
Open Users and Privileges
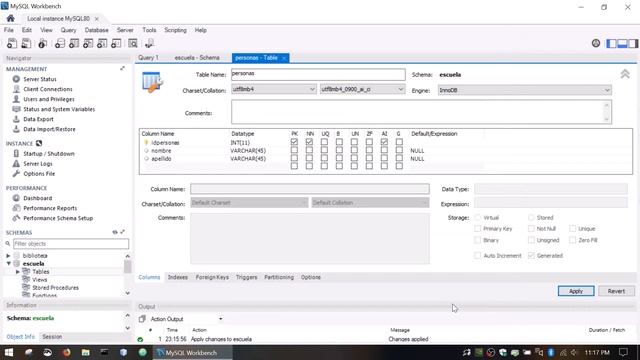(49, 99)
